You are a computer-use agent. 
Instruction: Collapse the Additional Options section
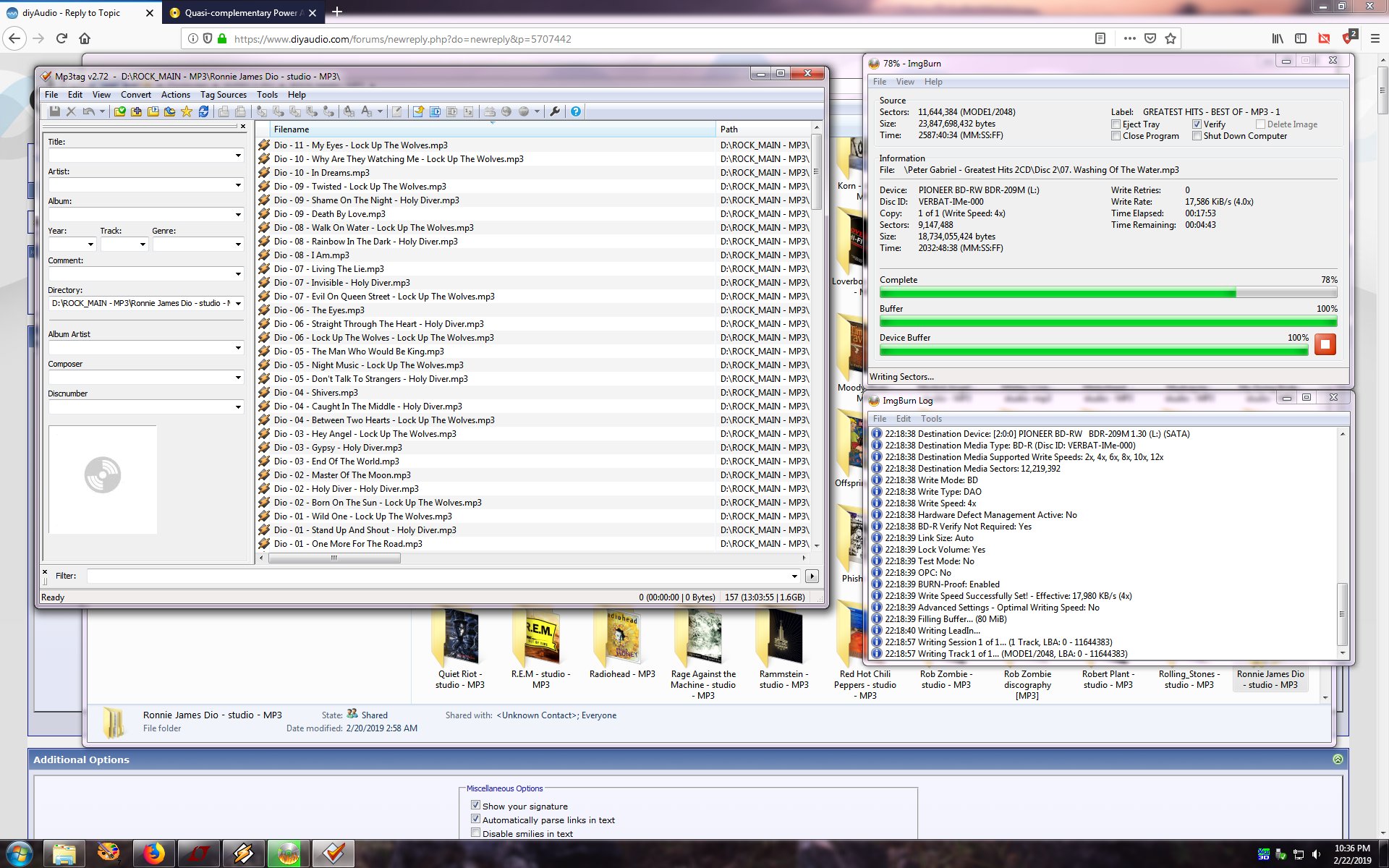[x=1338, y=759]
